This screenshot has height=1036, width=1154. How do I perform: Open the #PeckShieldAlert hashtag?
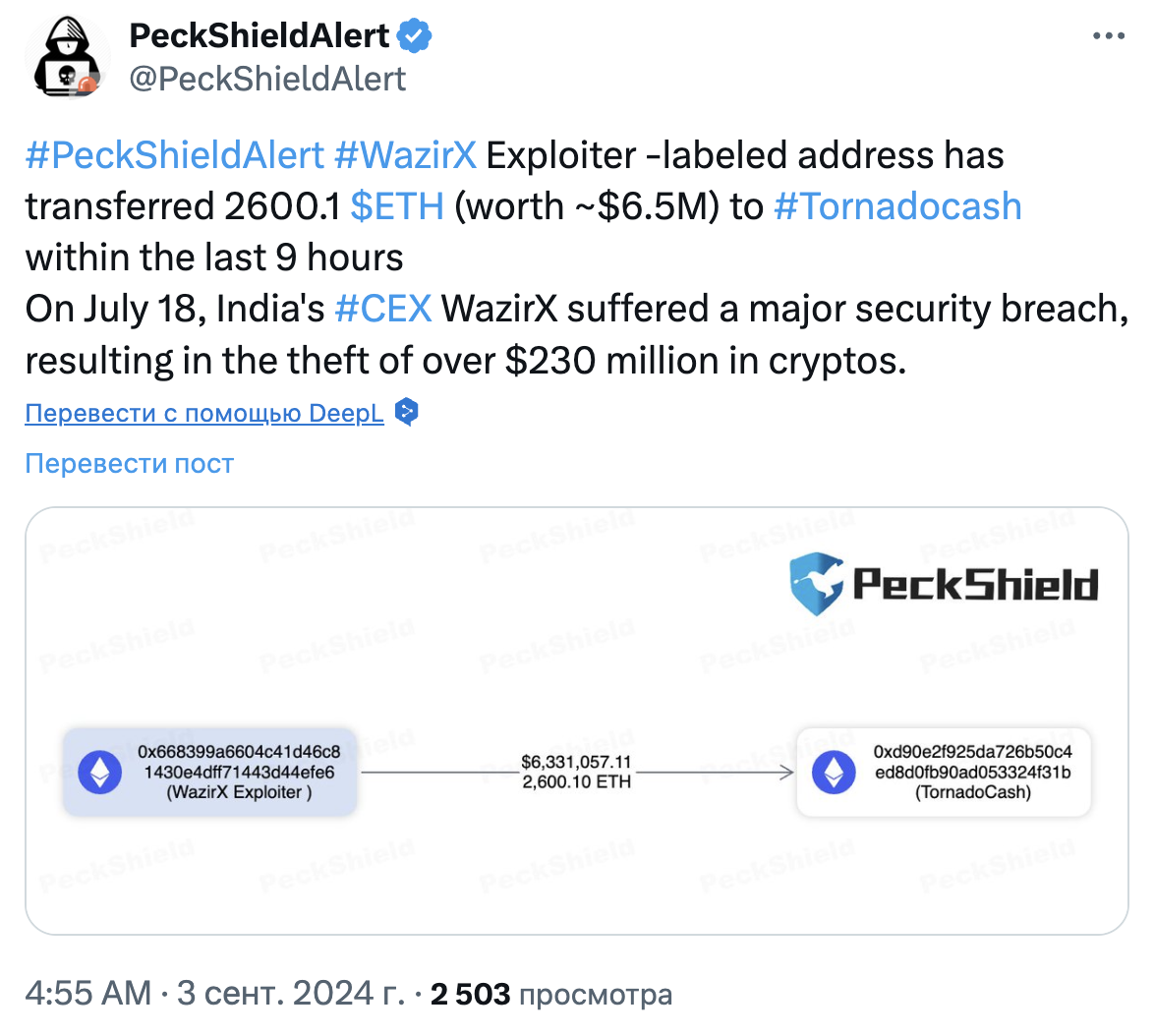coord(174,155)
